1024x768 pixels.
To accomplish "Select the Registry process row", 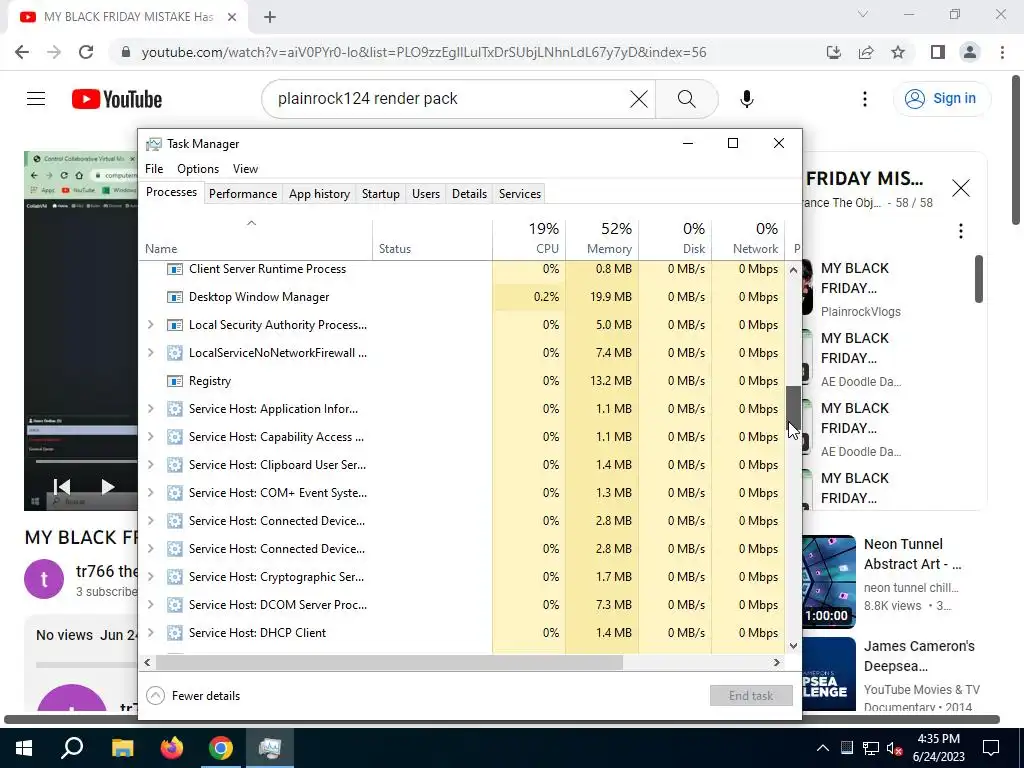I will point(462,381).
